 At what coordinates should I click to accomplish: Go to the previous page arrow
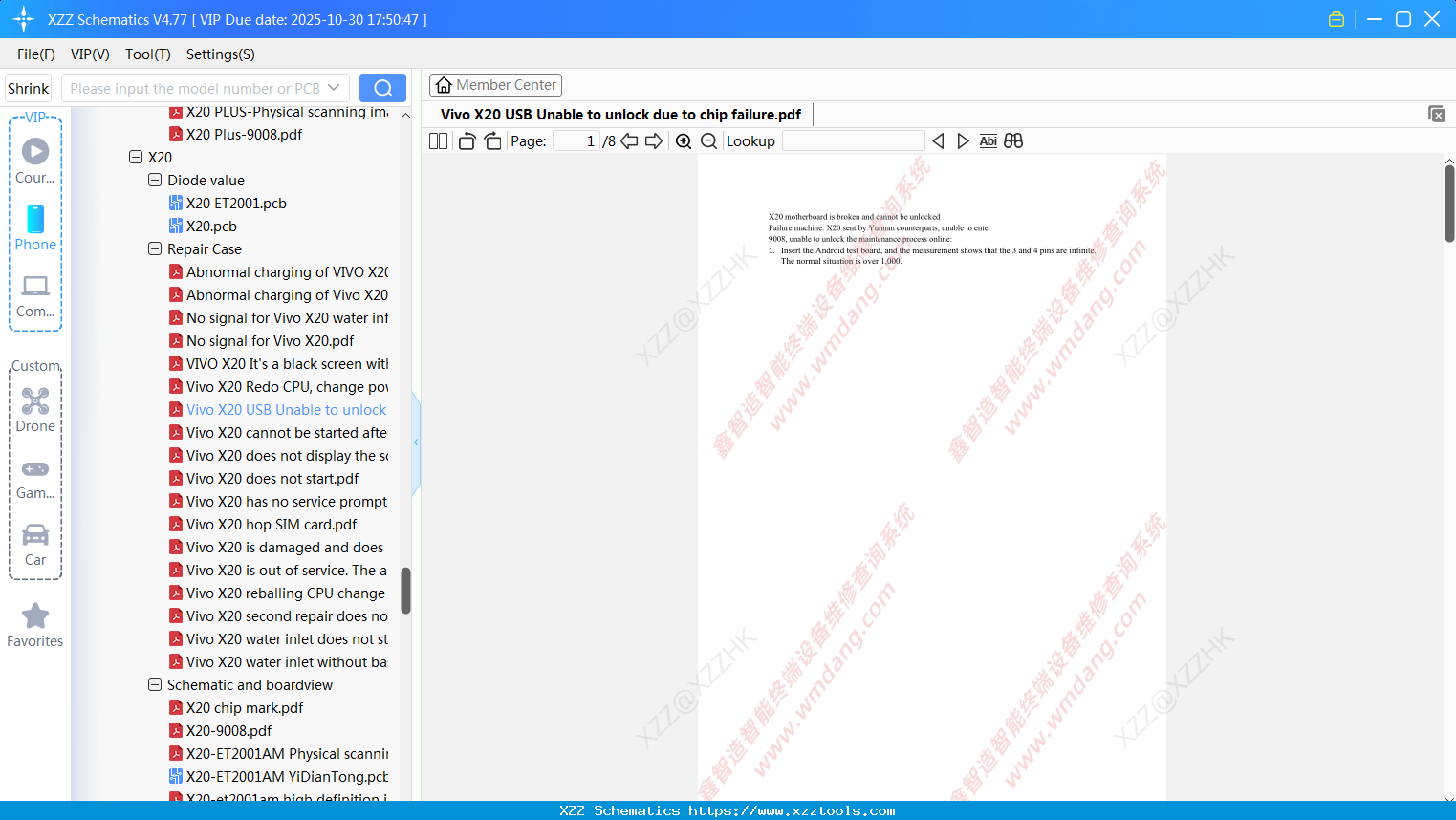tap(629, 141)
